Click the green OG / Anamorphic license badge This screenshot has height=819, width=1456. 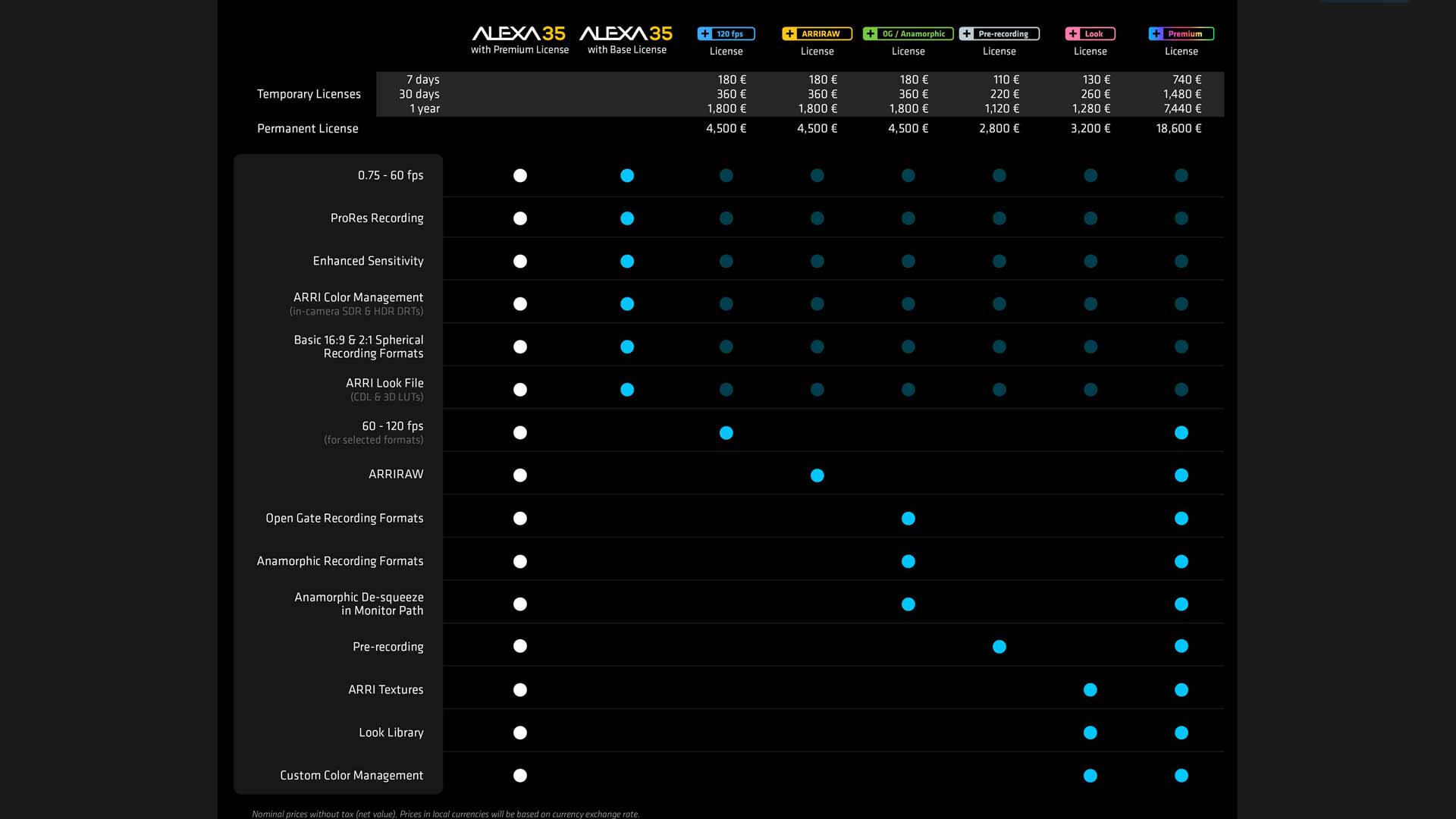pyautogui.click(x=908, y=33)
